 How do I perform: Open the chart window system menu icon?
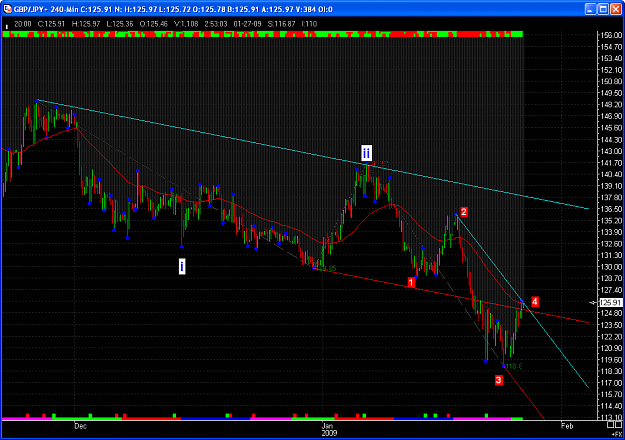click(7, 9)
